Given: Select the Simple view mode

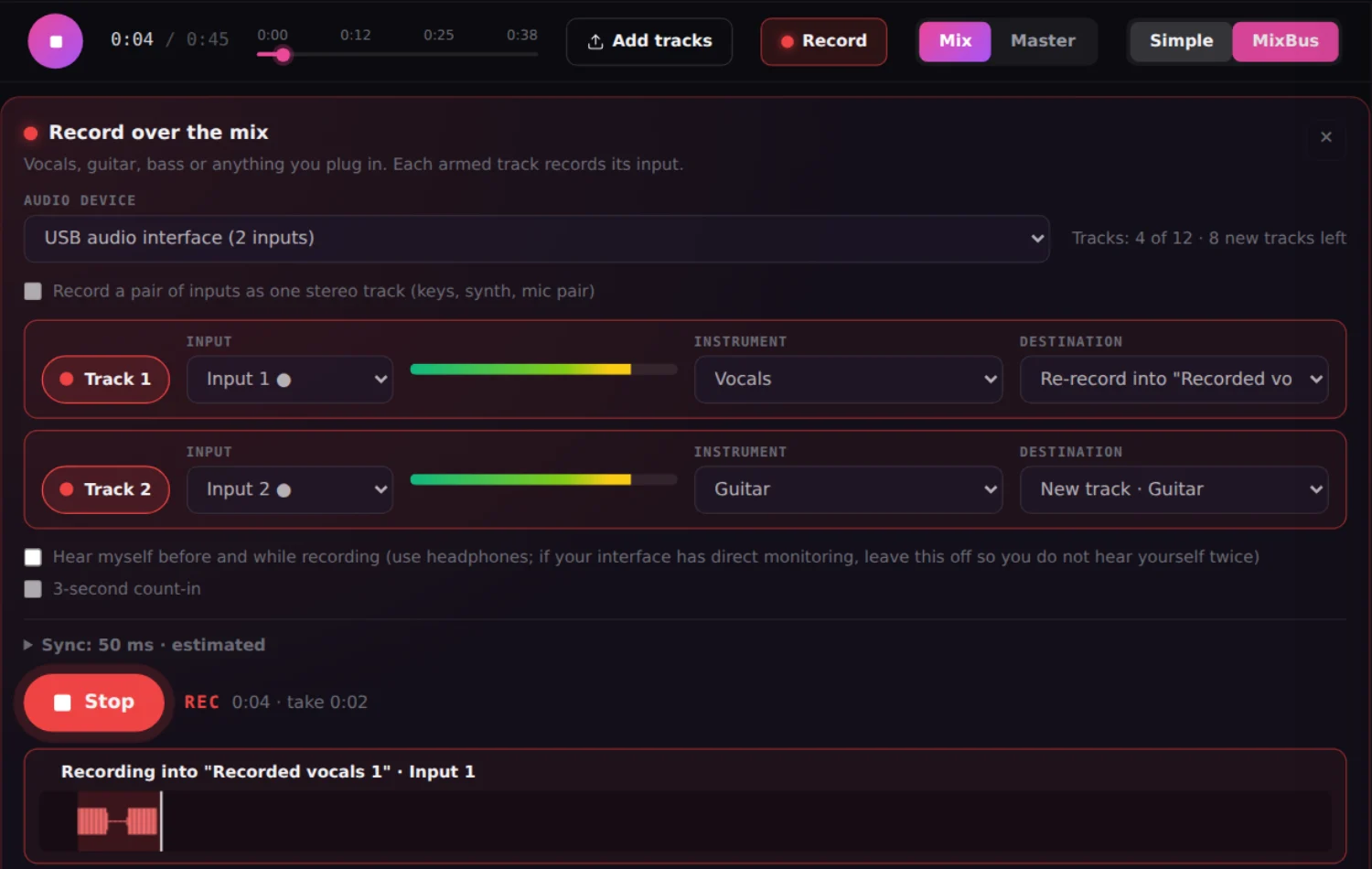Looking at the screenshot, I should pyautogui.click(x=1181, y=41).
